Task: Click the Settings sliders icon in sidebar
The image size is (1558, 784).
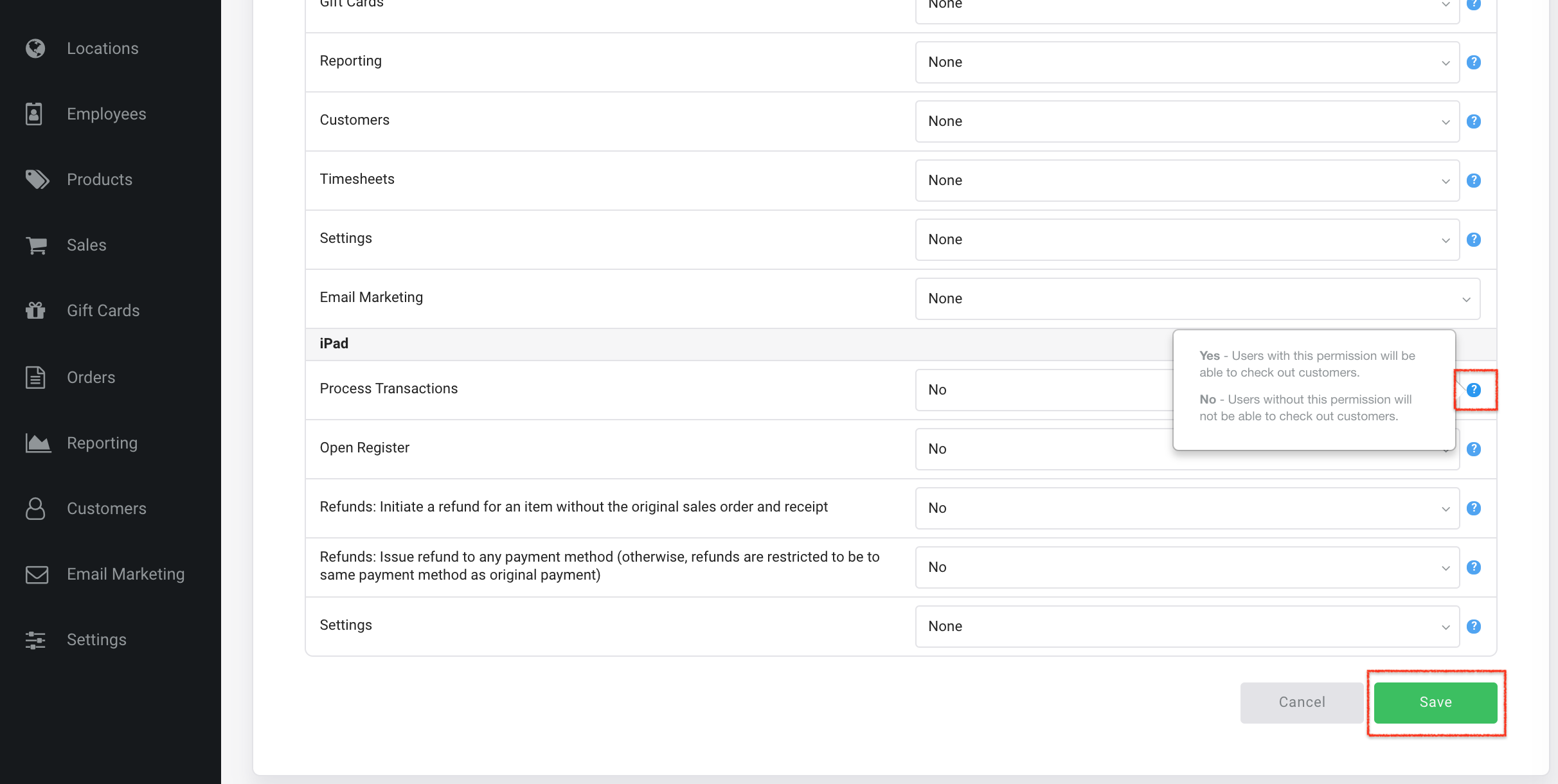Action: 35,639
